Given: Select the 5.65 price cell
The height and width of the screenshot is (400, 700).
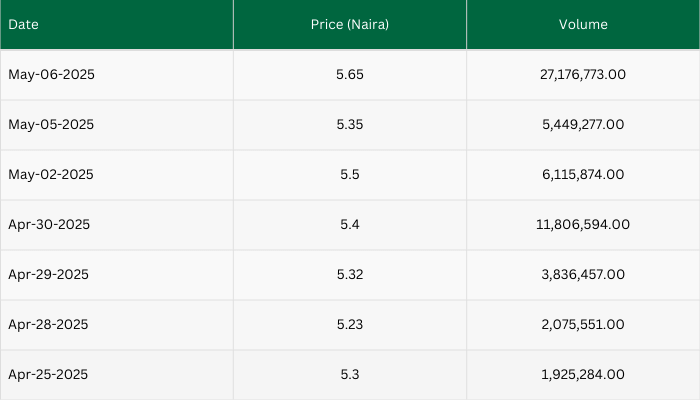Looking at the screenshot, I should [349, 75].
